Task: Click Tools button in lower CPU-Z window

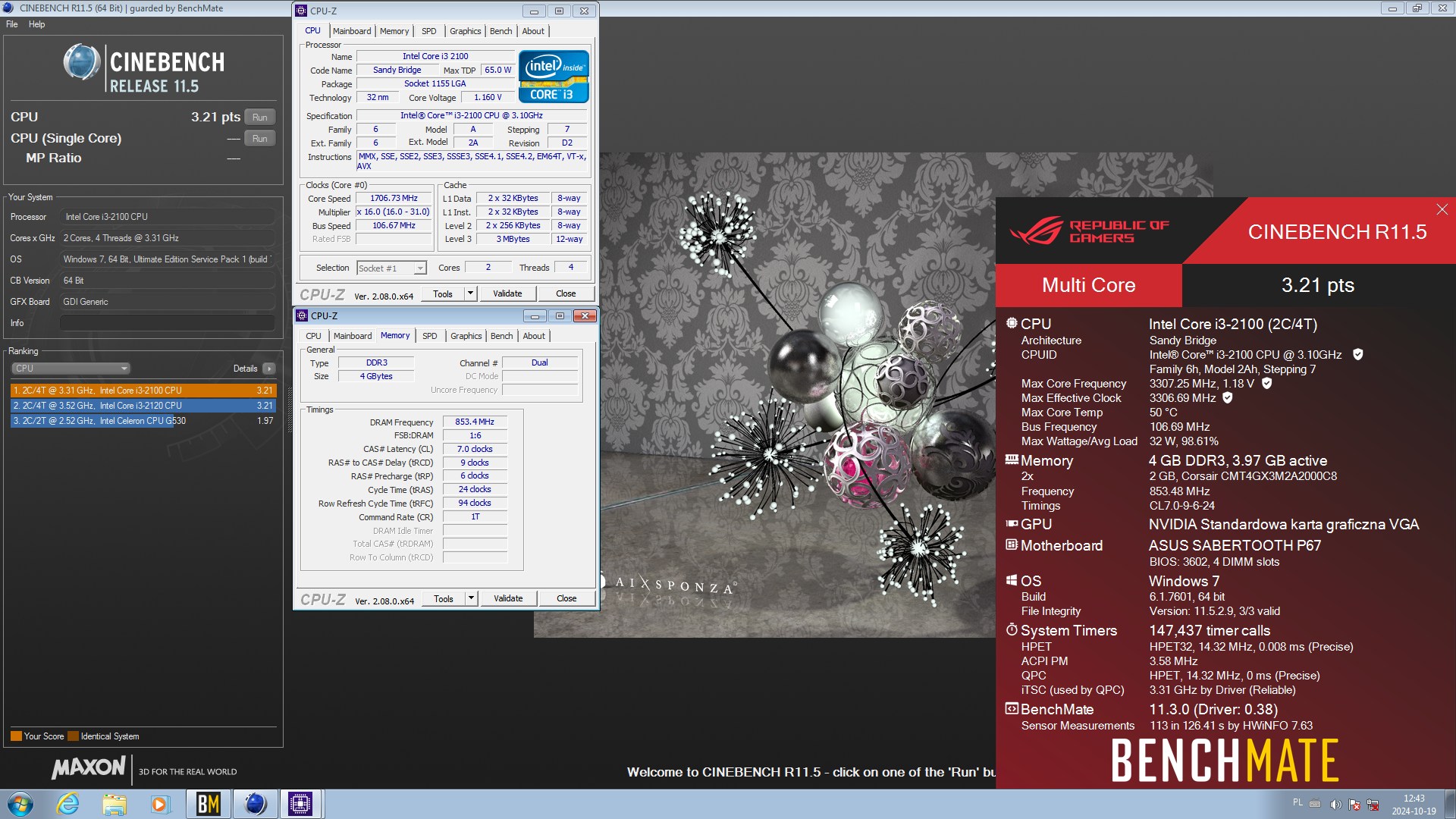Action: point(444,598)
